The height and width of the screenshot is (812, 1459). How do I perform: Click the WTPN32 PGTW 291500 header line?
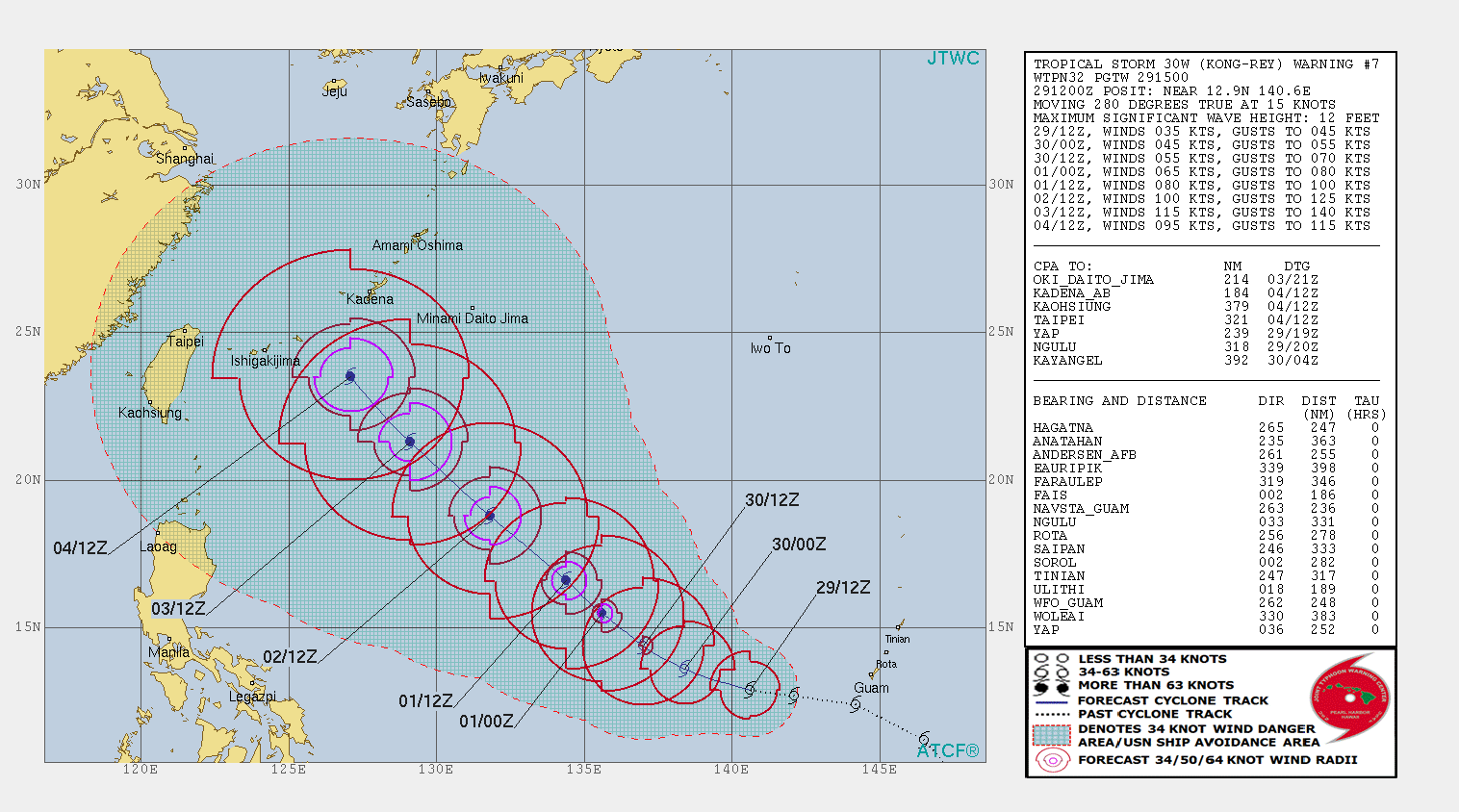(x=1111, y=78)
